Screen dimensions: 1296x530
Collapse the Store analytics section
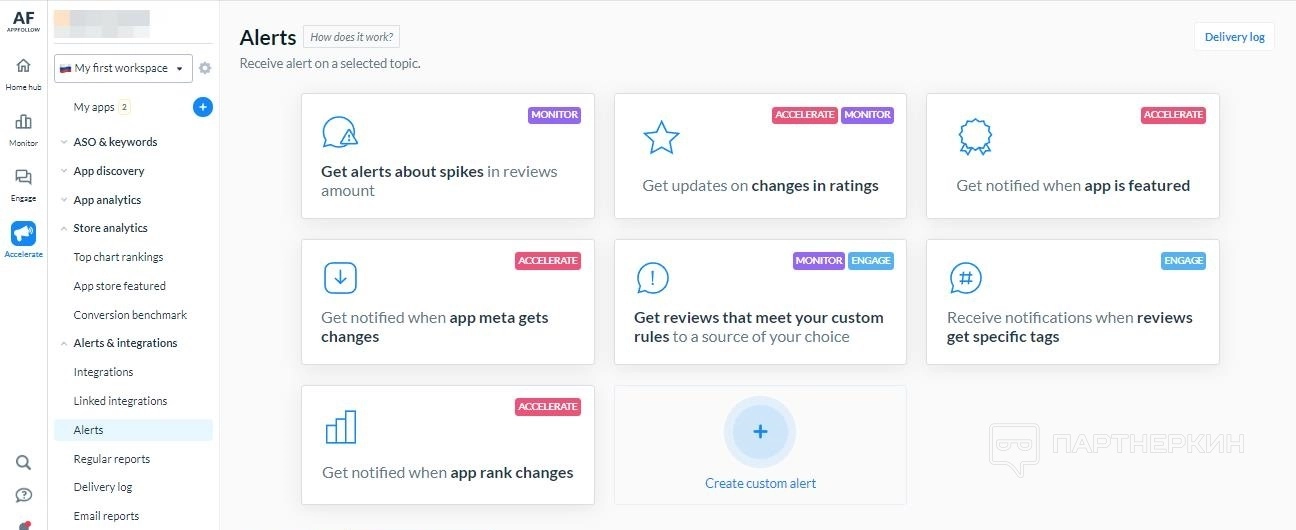pos(110,228)
